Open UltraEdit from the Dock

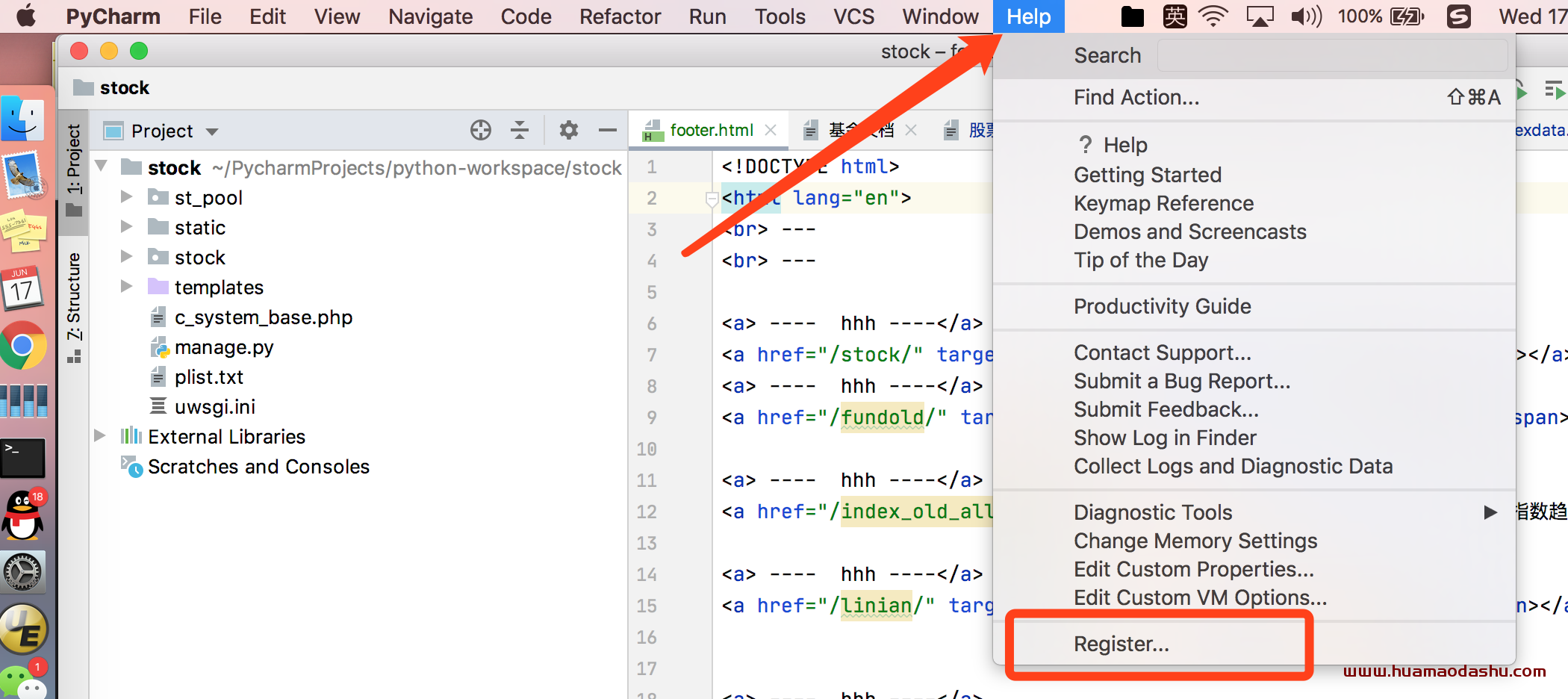pyautogui.click(x=24, y=629)
